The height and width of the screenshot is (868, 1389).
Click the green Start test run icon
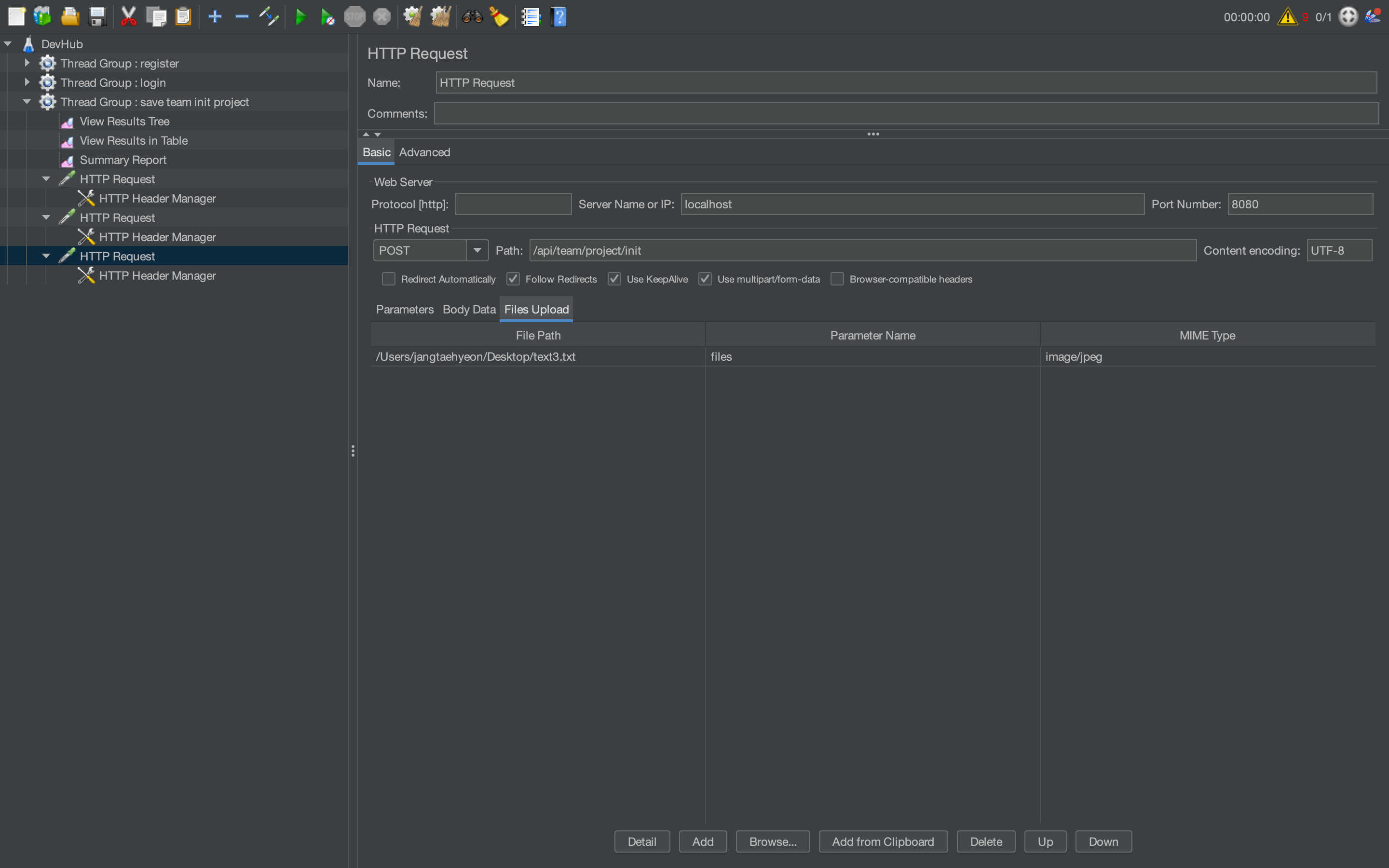(300, 17)
